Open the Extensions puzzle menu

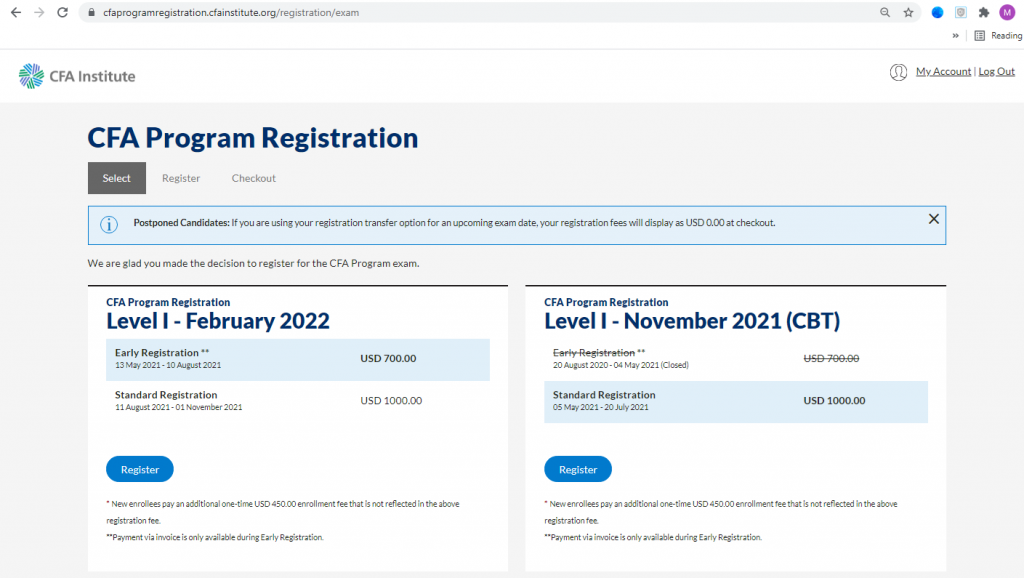[984, 12]
